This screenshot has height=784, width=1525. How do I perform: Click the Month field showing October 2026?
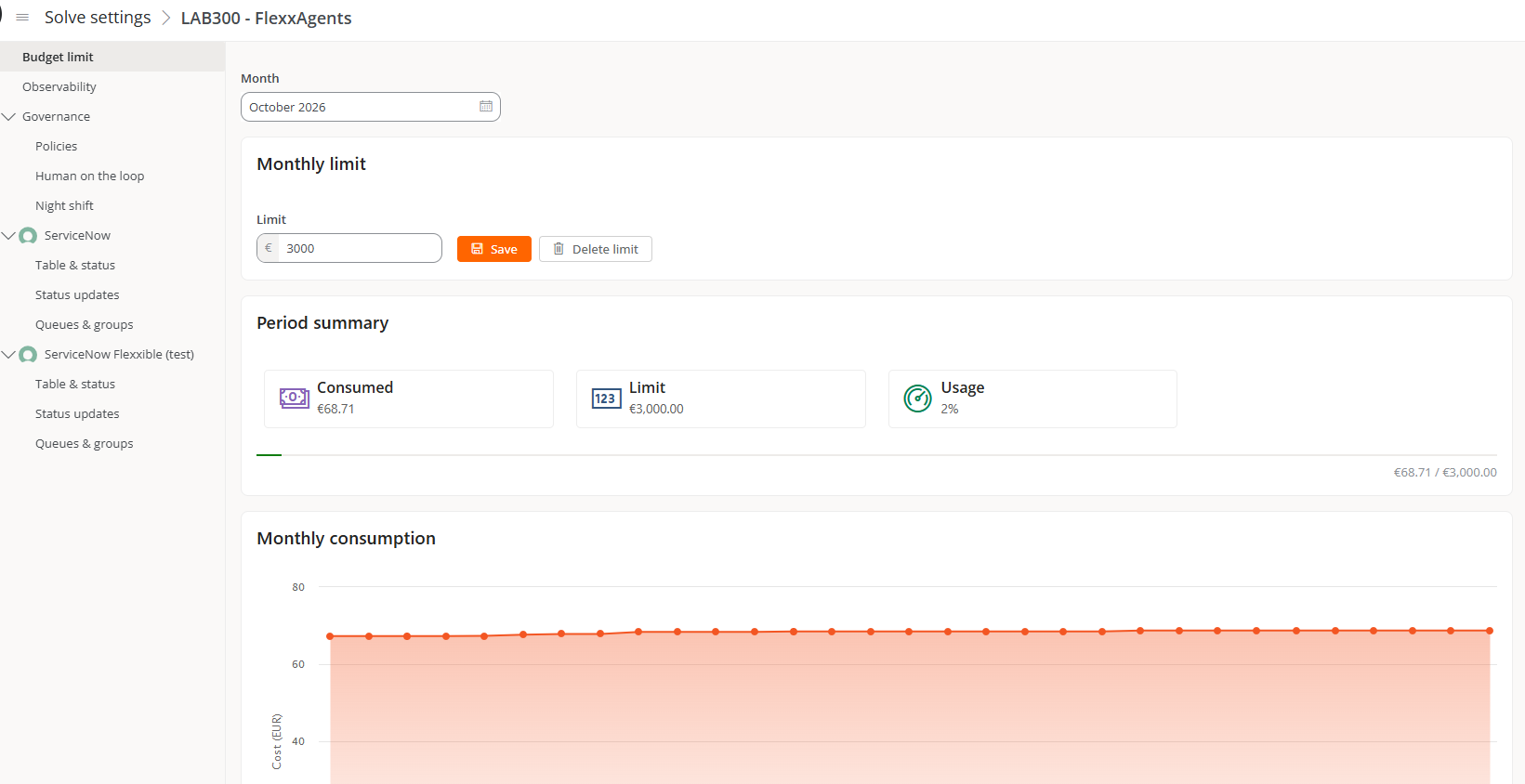(x=371, y=107)
